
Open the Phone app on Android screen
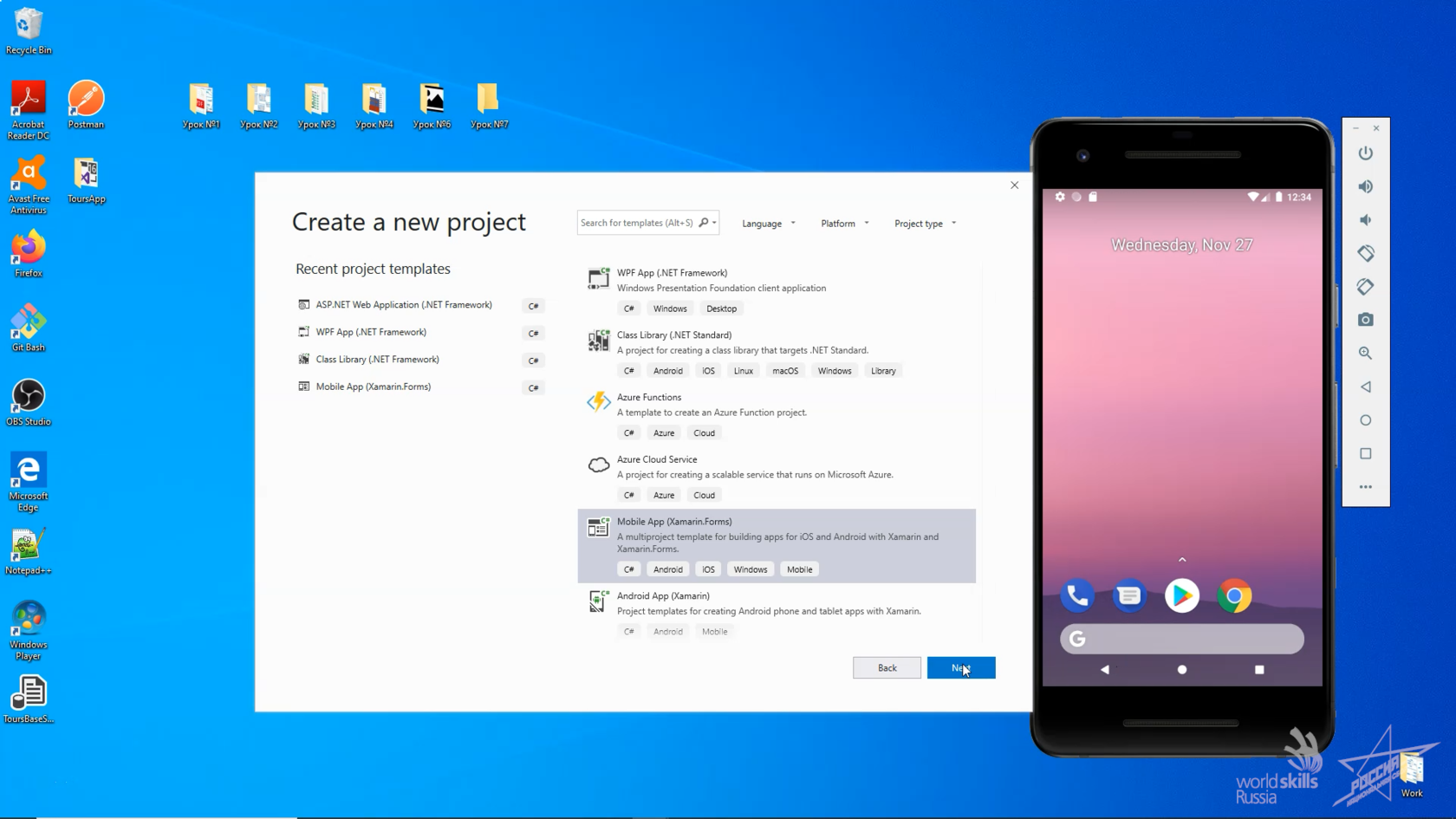[x=1077, y=595]
